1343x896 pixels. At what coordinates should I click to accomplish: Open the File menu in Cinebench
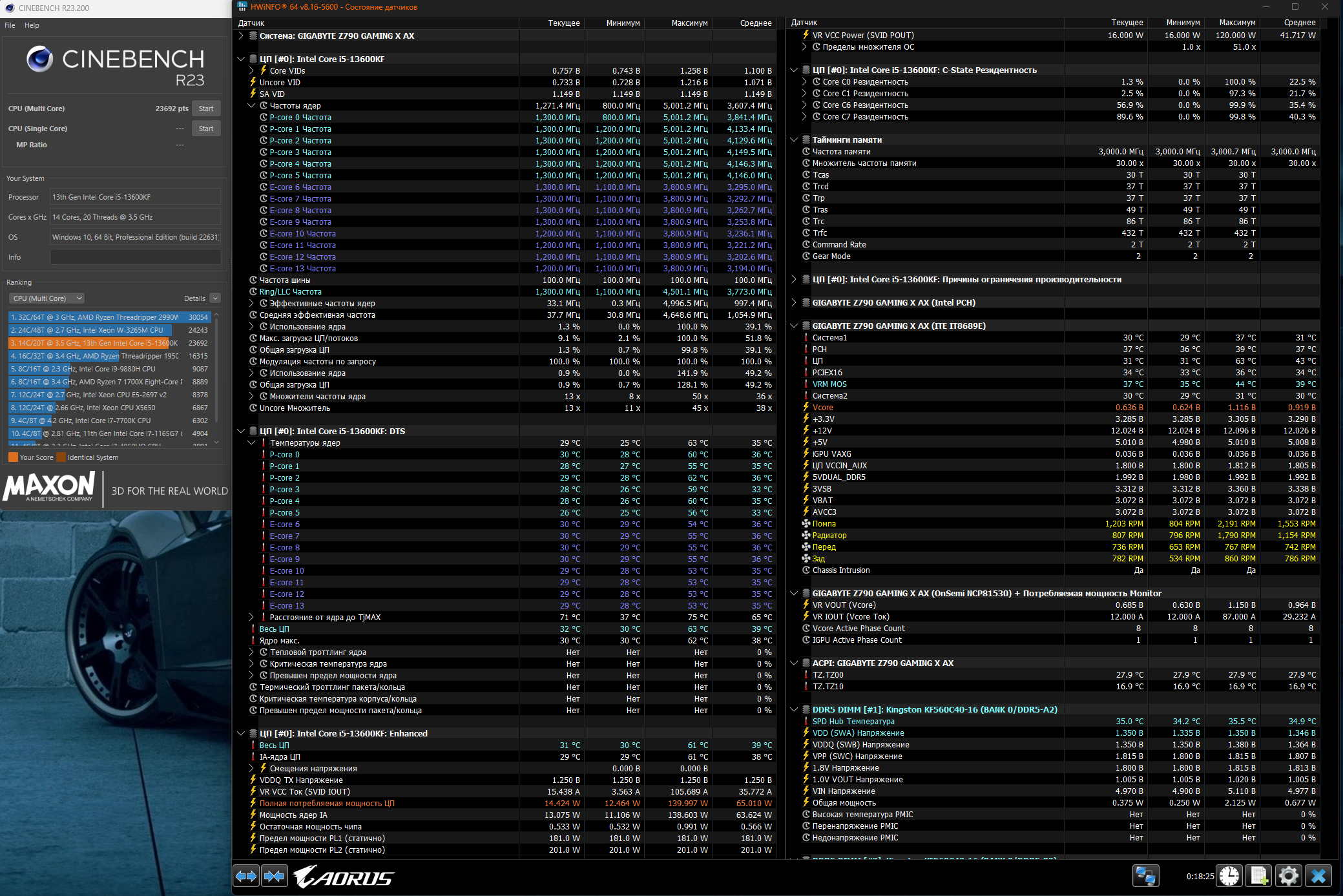tap(10, 25)
